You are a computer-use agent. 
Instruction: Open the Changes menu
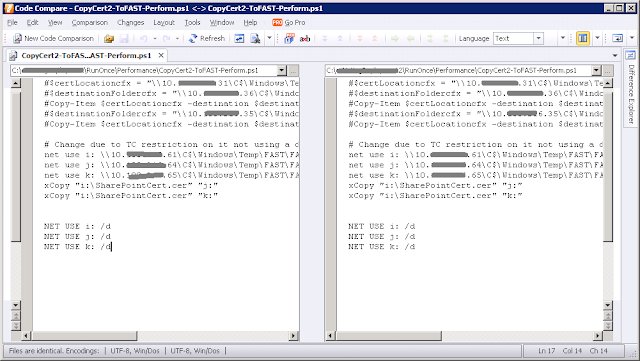point(131,22)
